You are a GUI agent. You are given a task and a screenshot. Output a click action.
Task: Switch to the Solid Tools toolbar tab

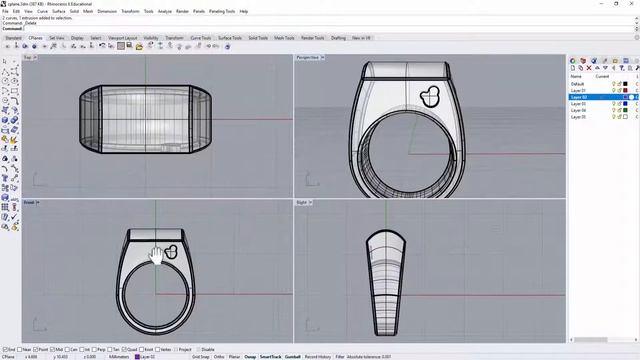pos(258,38)
